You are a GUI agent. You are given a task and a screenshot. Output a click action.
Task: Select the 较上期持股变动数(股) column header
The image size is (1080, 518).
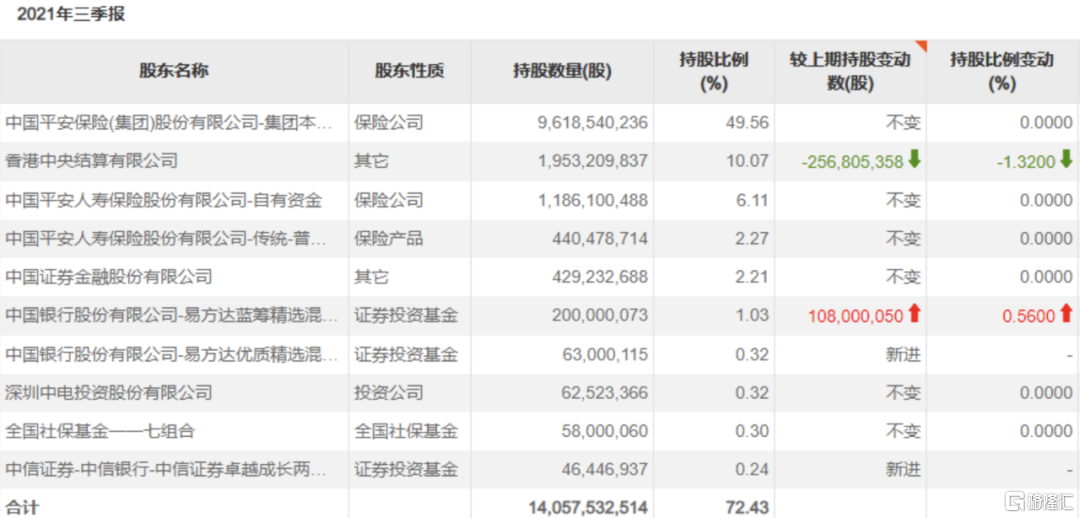(850, 72)
